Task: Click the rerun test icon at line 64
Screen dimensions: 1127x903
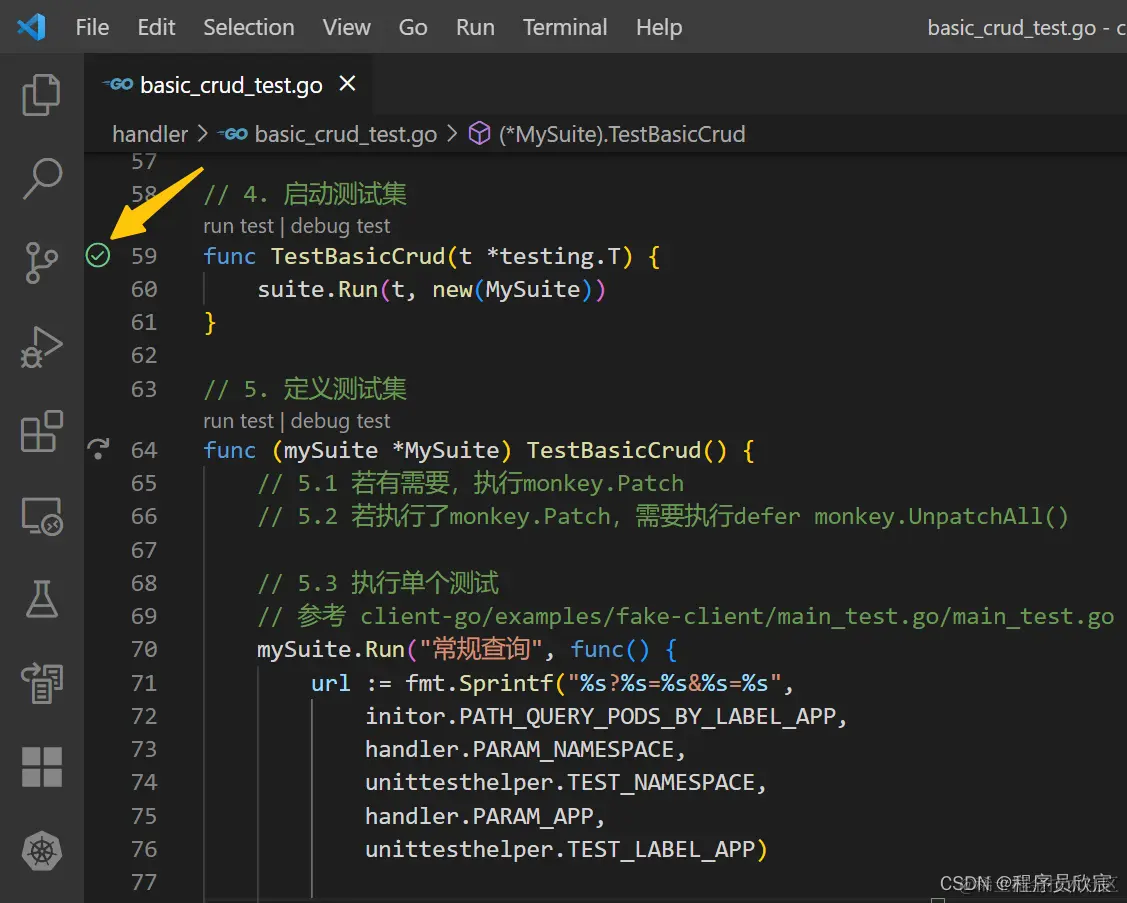Action: pyautogui.click(x=98, y=449)
